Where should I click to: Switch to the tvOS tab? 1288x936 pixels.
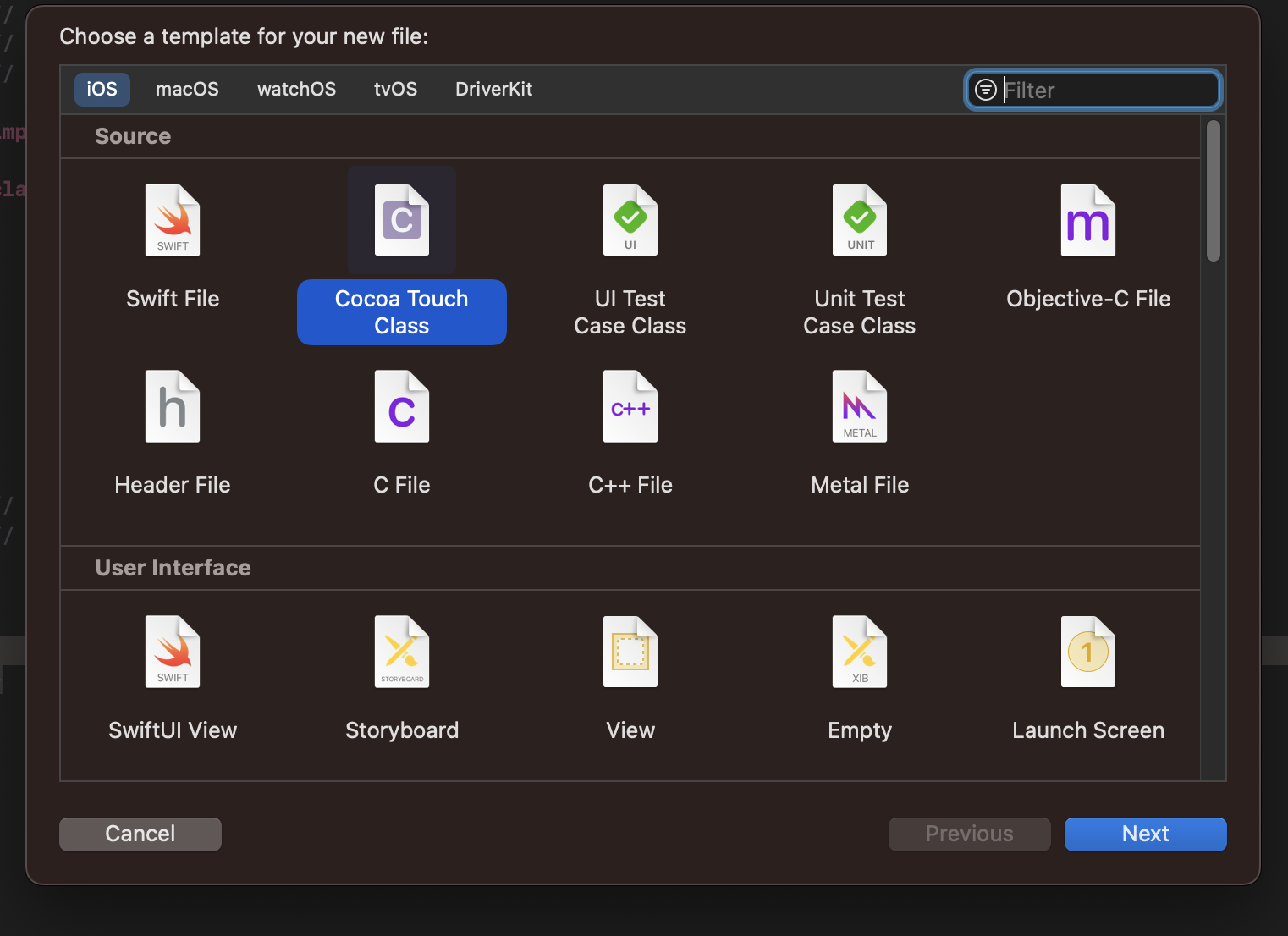pos(396,89)
